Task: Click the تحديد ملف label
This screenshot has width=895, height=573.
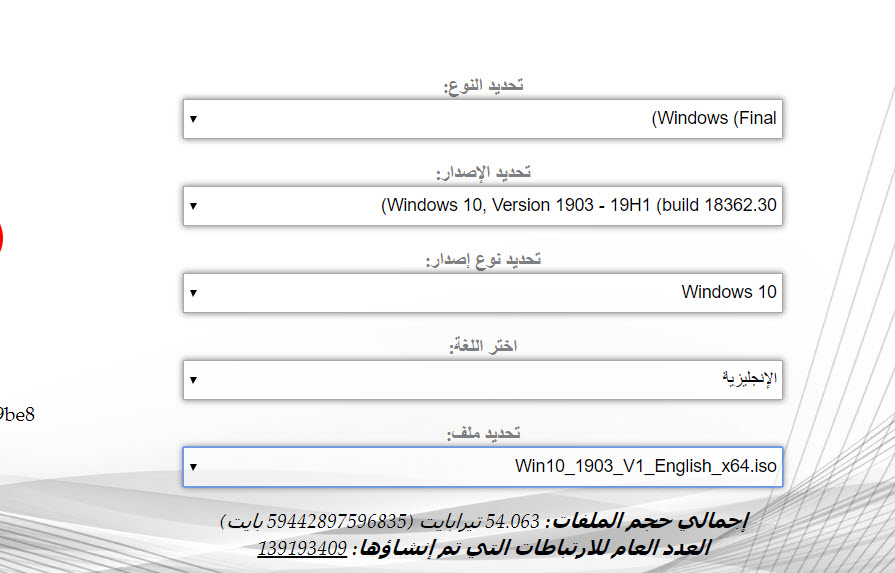Action: pyautogui.click(x=483, y=433)
